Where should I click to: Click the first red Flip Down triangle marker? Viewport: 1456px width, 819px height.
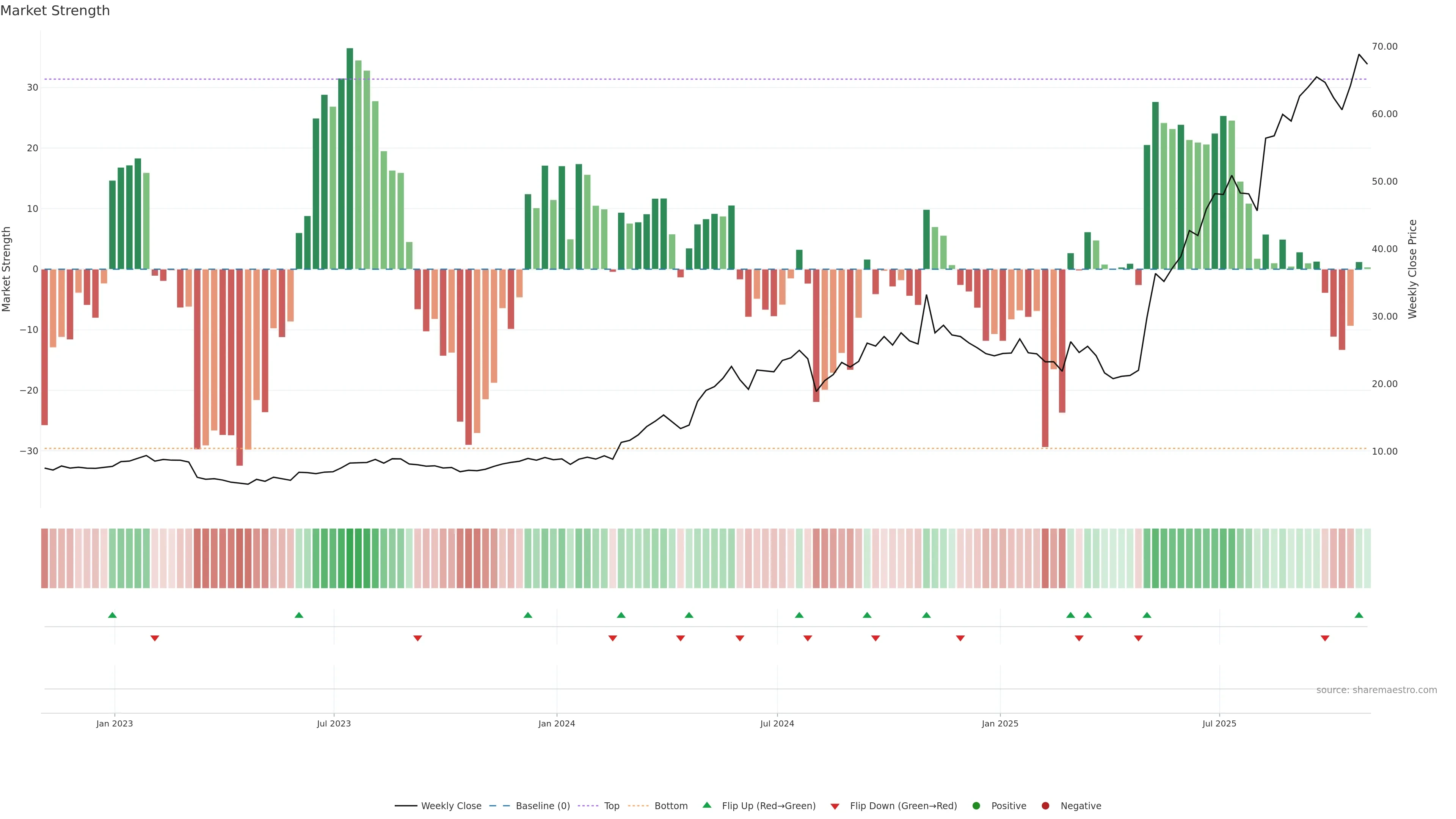155,638
